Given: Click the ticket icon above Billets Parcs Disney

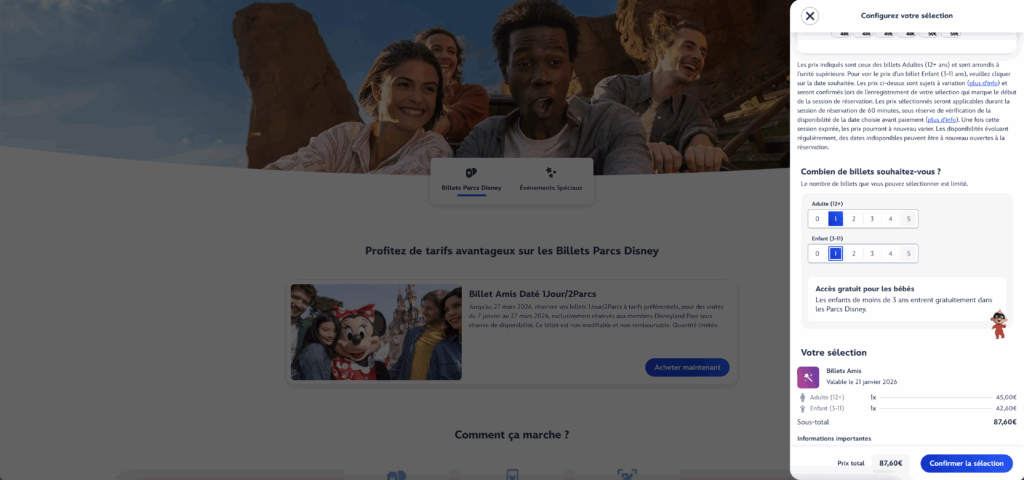Looking at the screenshot, I should click(x=471, y=172).
